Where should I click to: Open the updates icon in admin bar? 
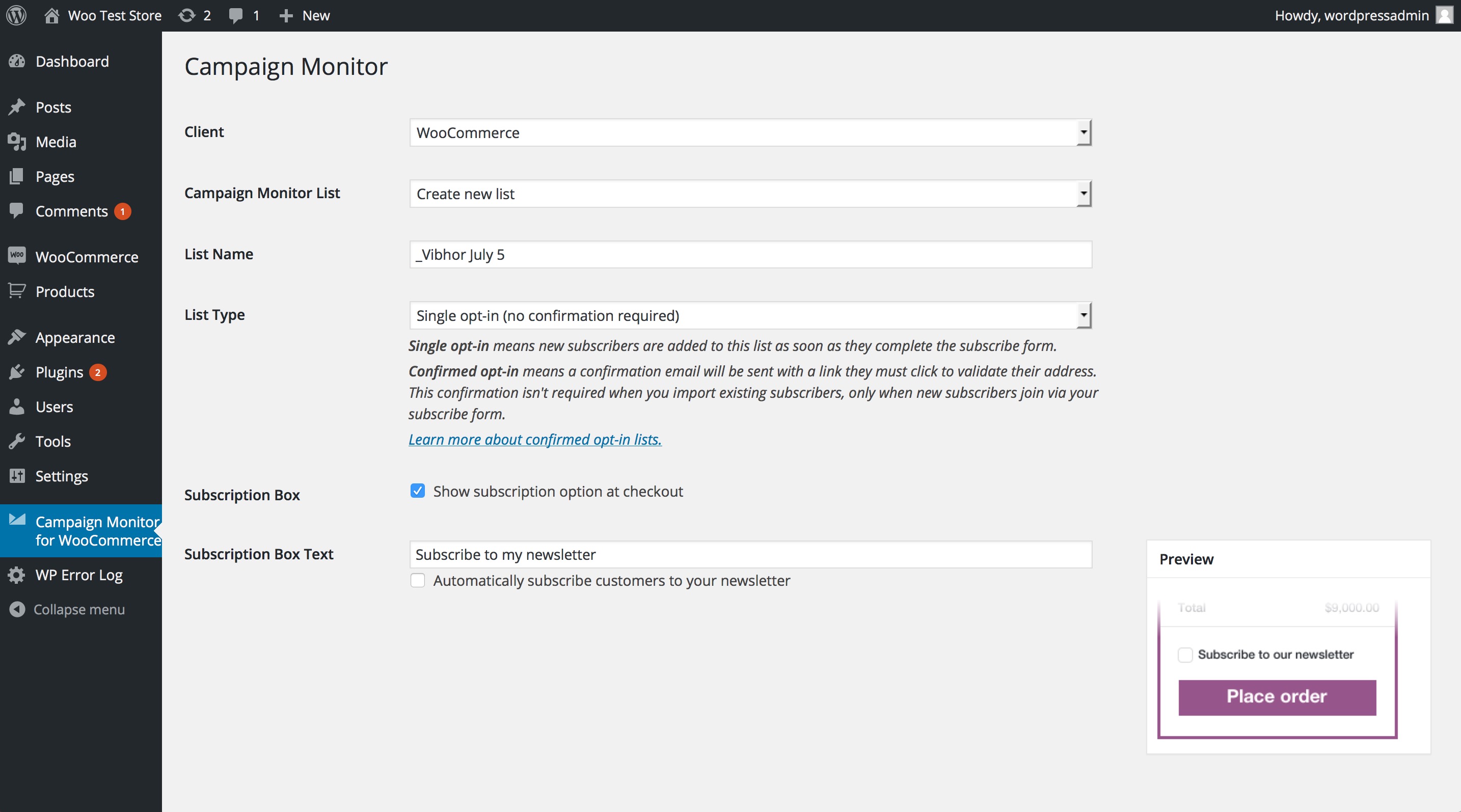click(x=186, y=15)
